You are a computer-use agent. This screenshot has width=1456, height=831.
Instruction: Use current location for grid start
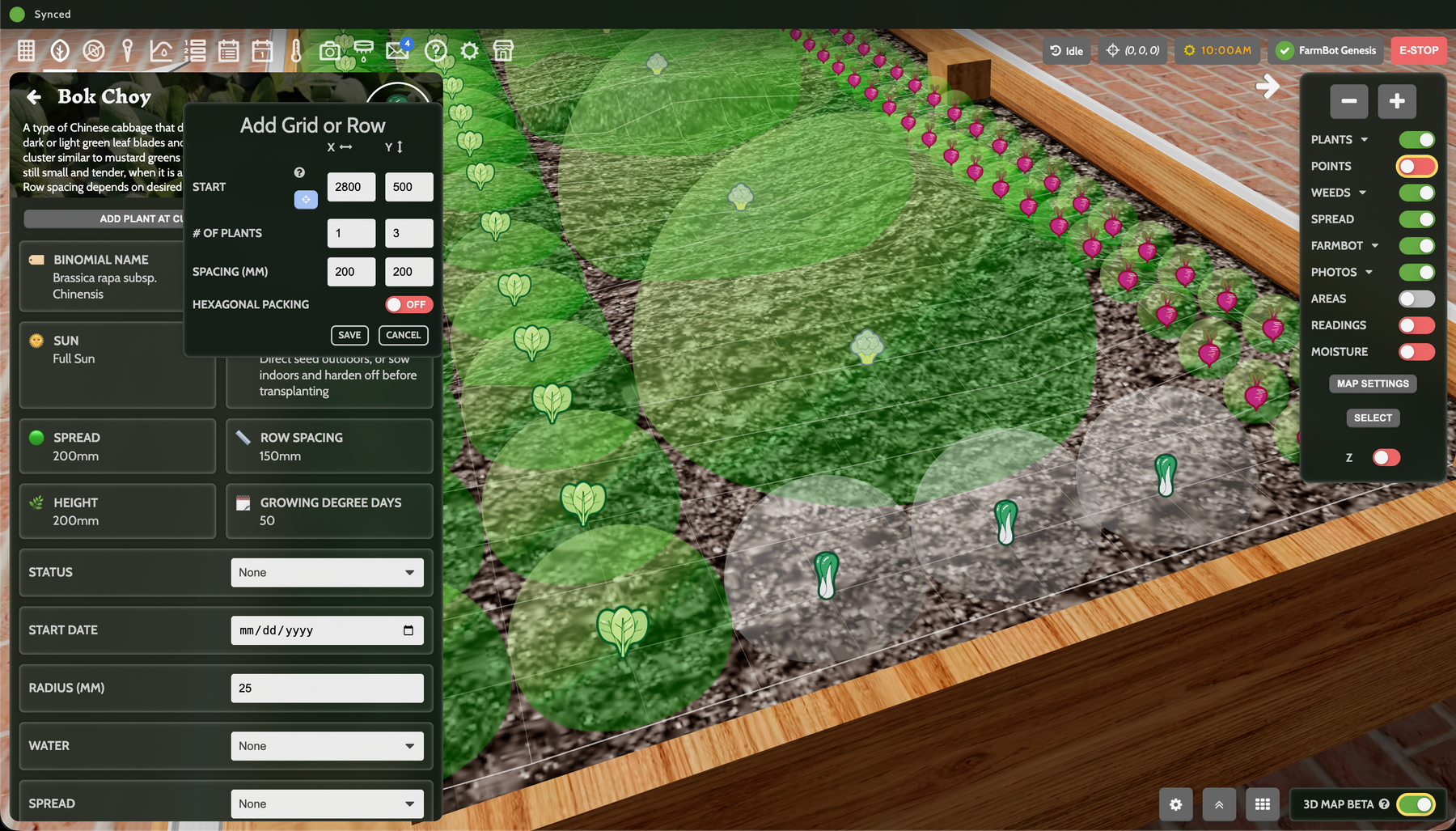(306, 200)
